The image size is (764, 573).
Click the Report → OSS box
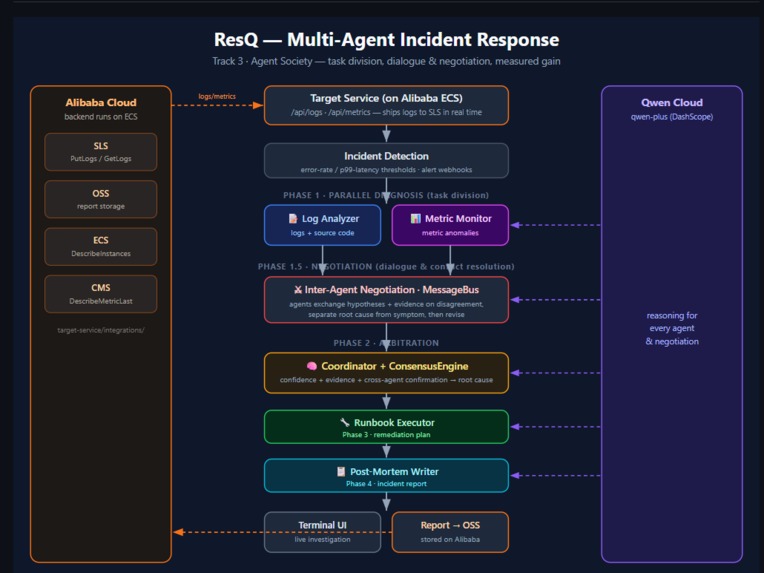coord(450,532)
